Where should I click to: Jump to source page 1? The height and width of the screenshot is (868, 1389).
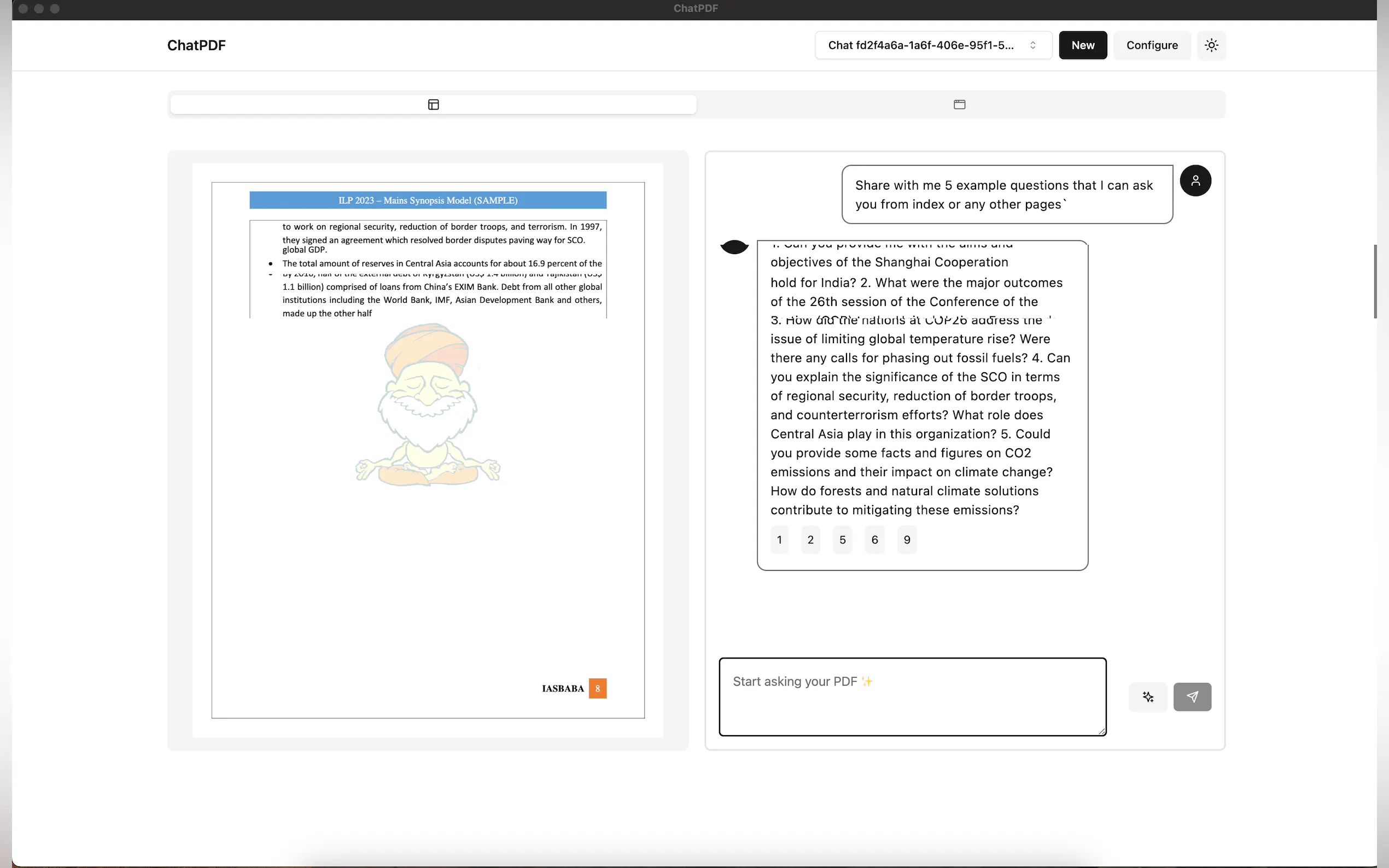pos(779,539)
